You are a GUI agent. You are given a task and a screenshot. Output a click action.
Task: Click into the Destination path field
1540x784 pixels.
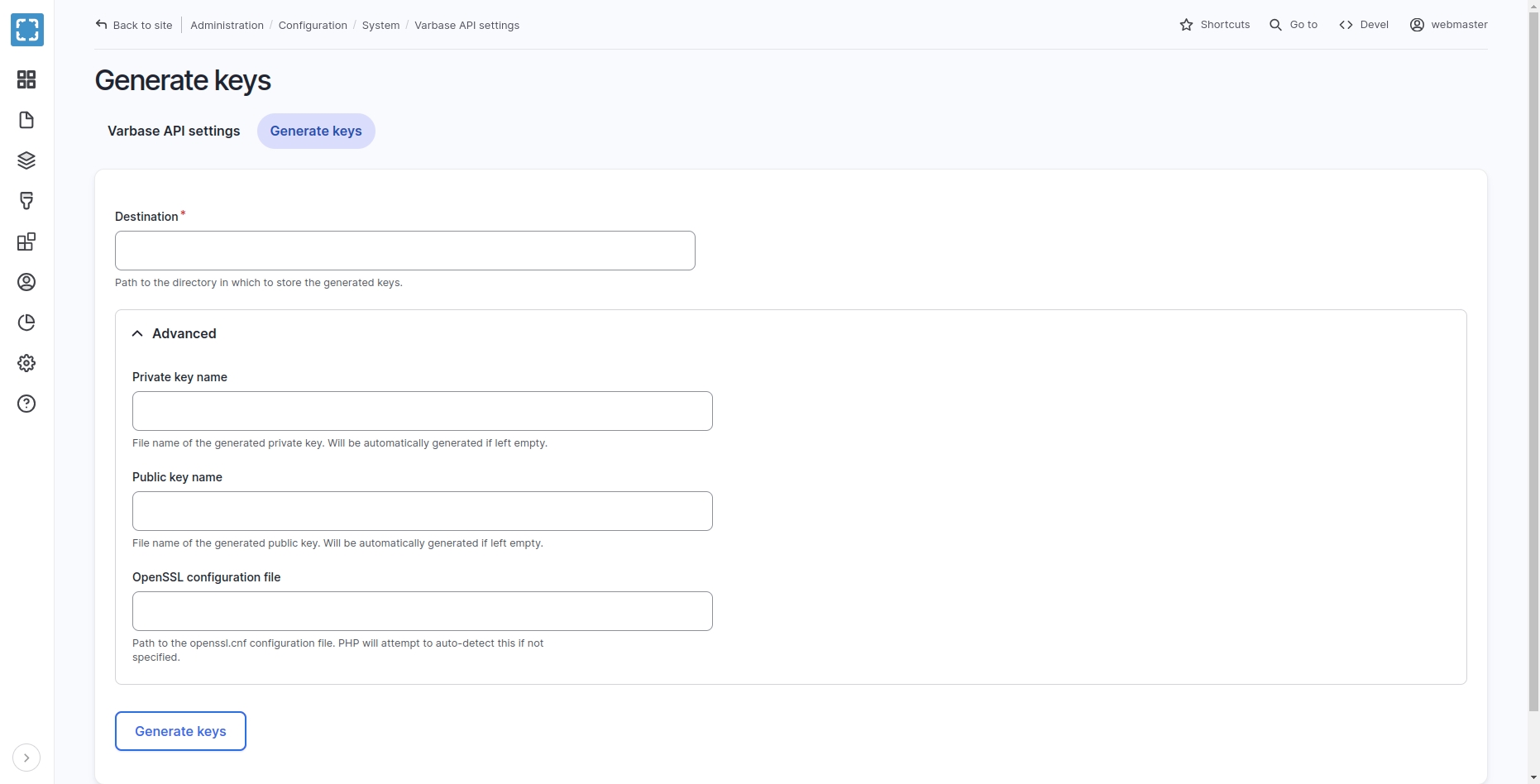click(x=405, y=251)
